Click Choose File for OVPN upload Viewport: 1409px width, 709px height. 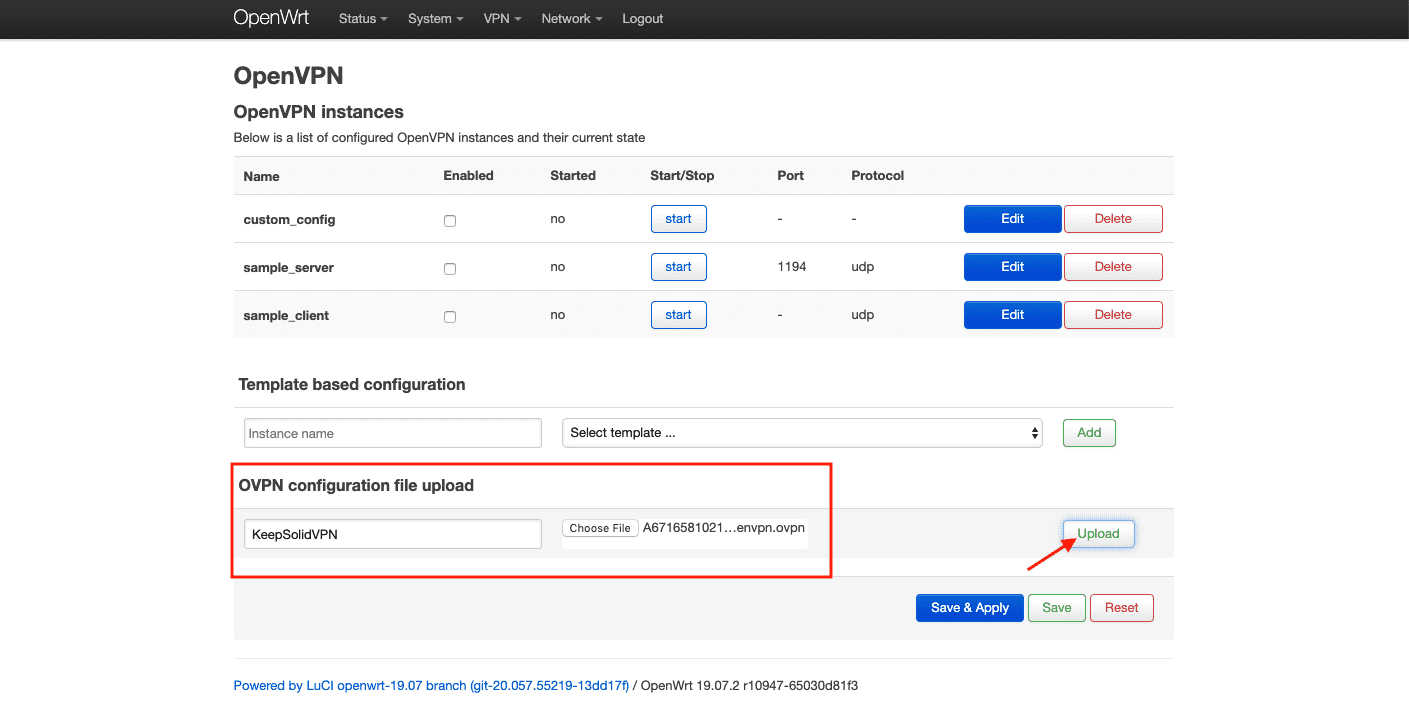pyautogui.click(x=600, y=528)
